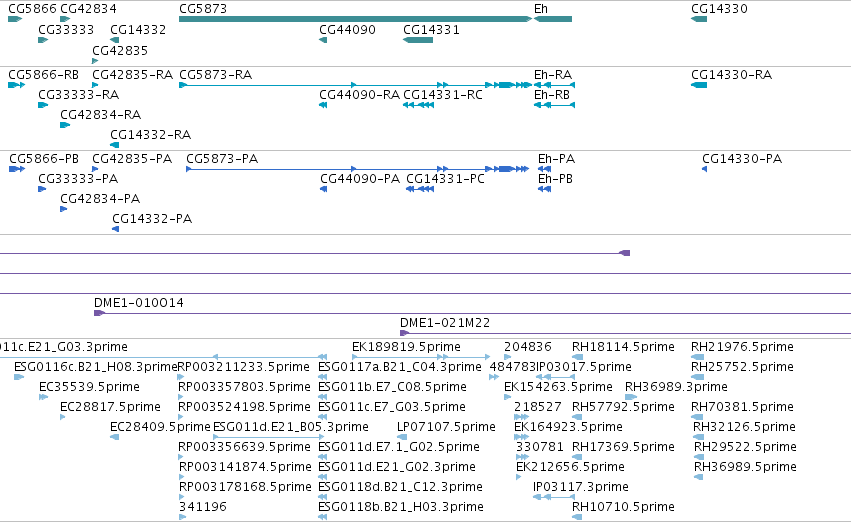Viewport: 851px width, 522px height.
Task: Open the Eh-PB protein label
Action: point(555,179)
